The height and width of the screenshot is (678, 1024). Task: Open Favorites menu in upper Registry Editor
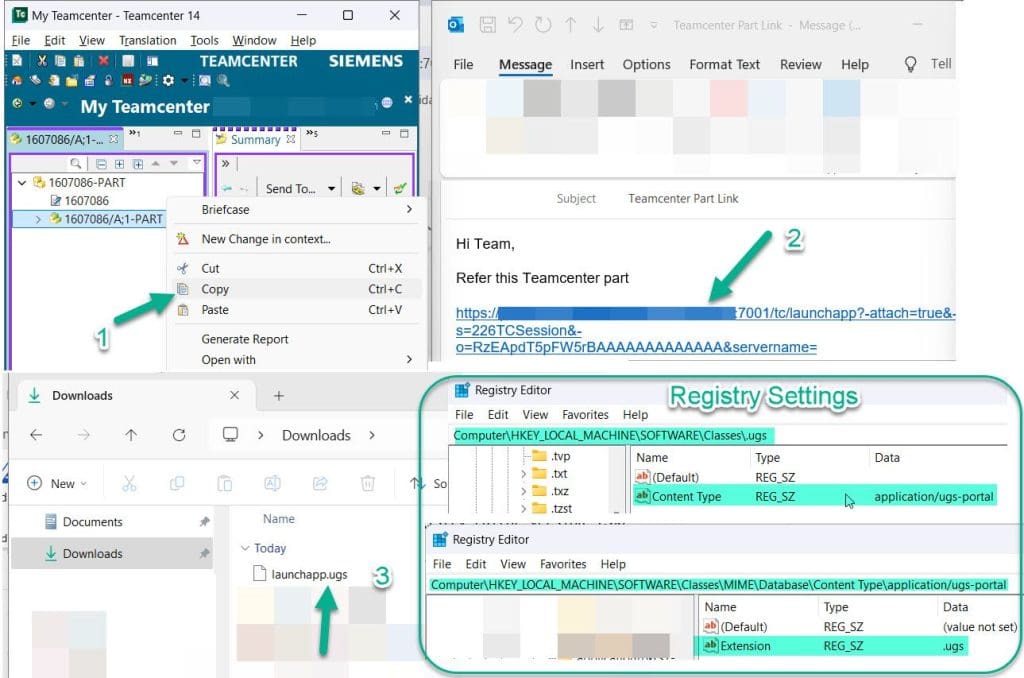[585, 415]
